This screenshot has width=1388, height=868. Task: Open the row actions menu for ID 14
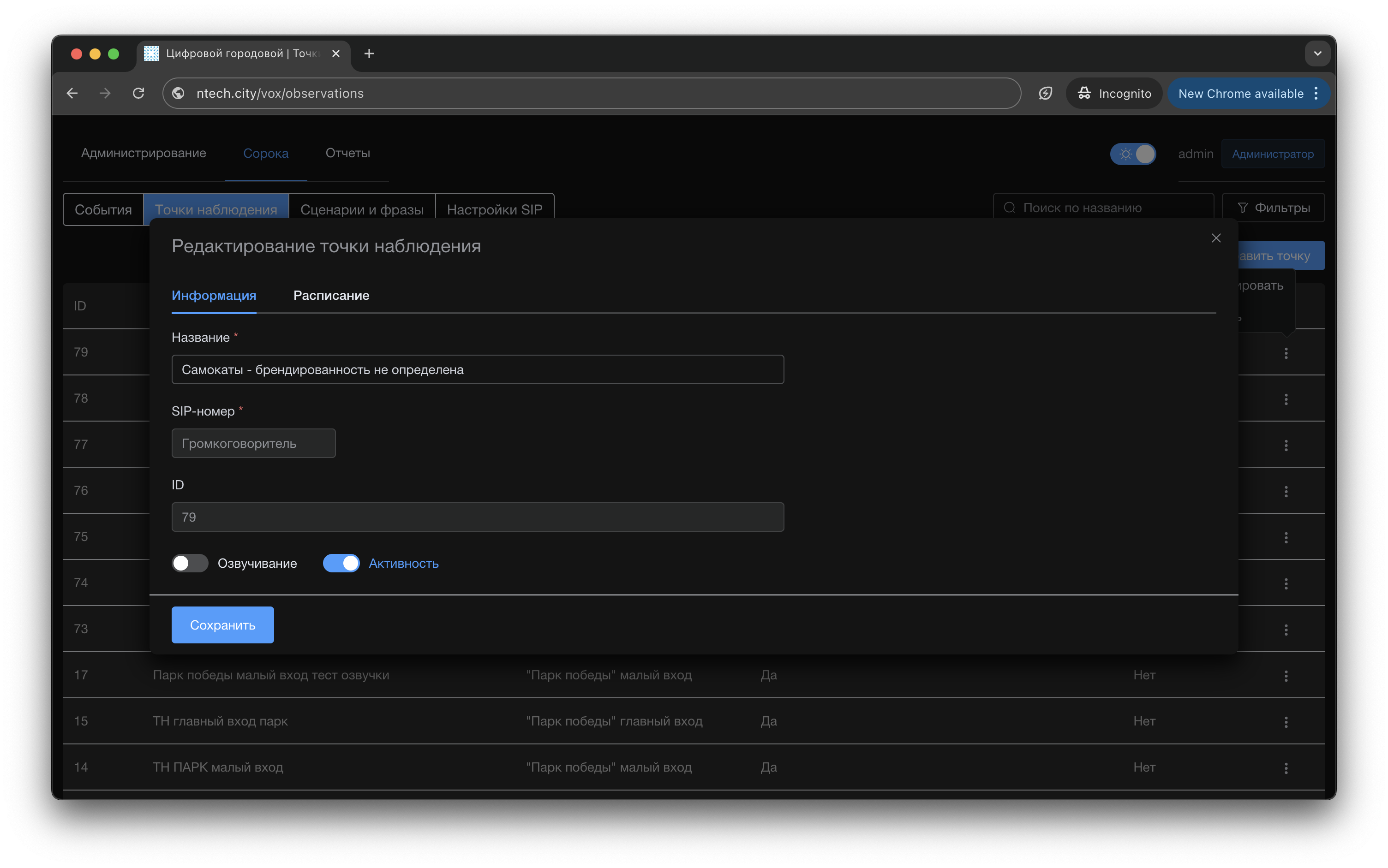pos(1286,767)
